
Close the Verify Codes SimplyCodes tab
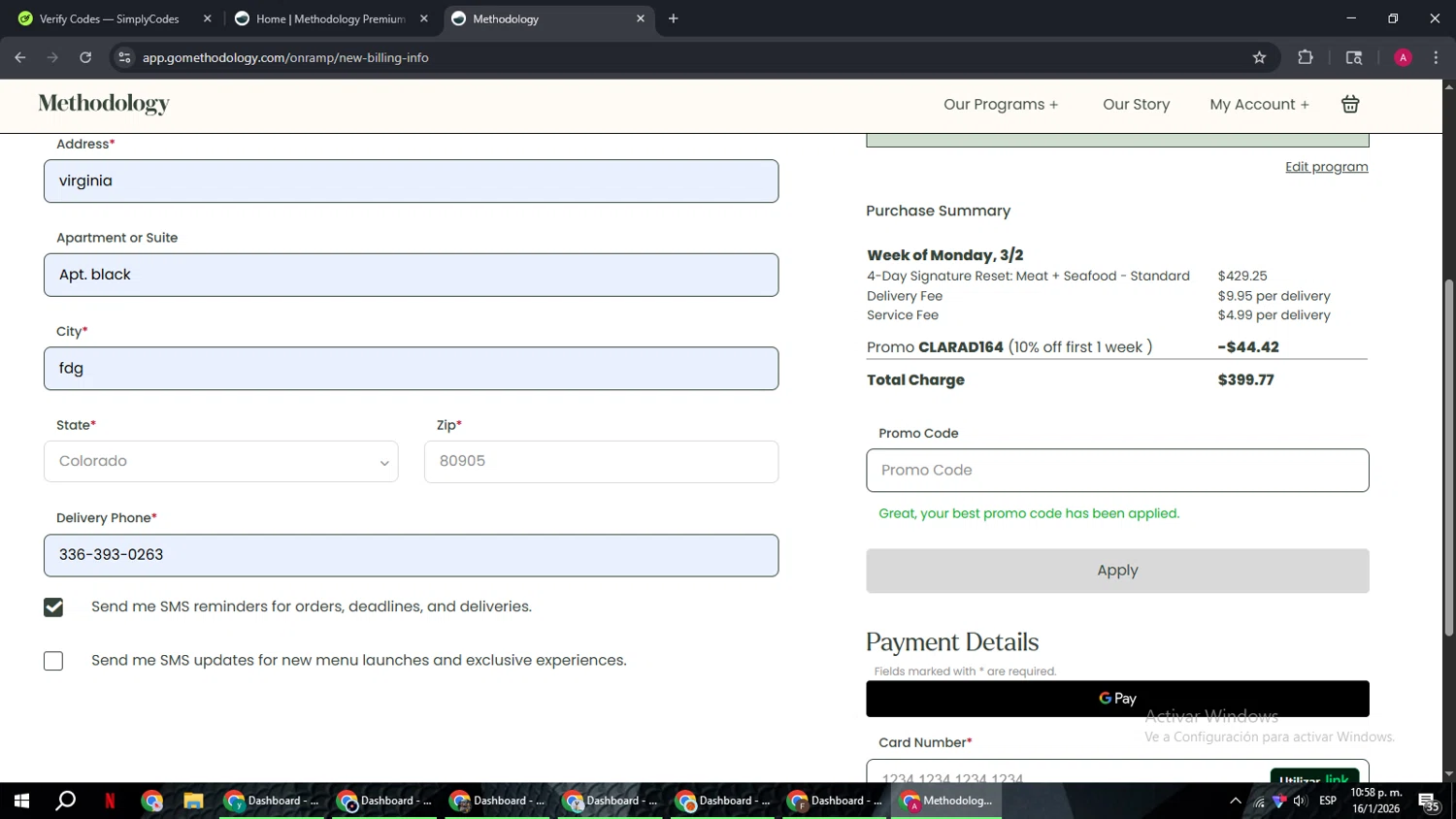tap(207, 18)
